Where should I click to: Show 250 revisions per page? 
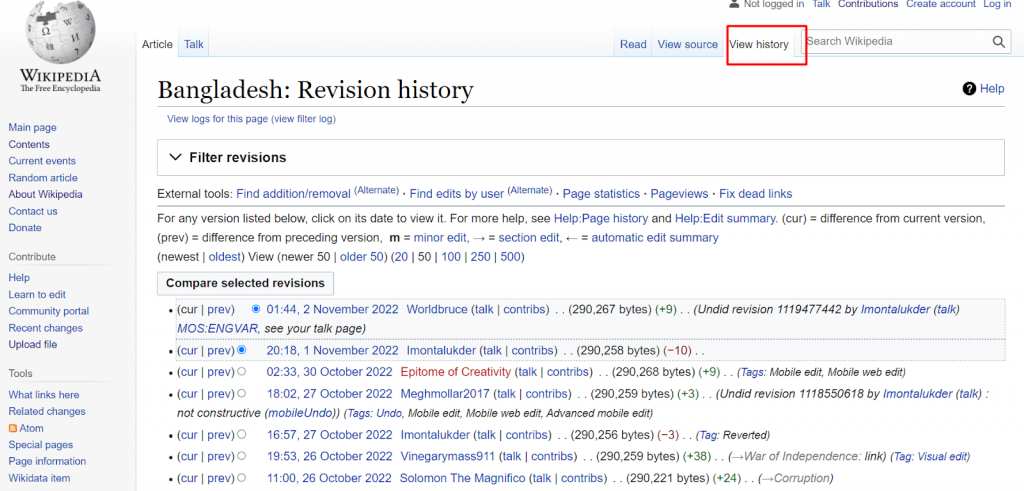[480, 257]
